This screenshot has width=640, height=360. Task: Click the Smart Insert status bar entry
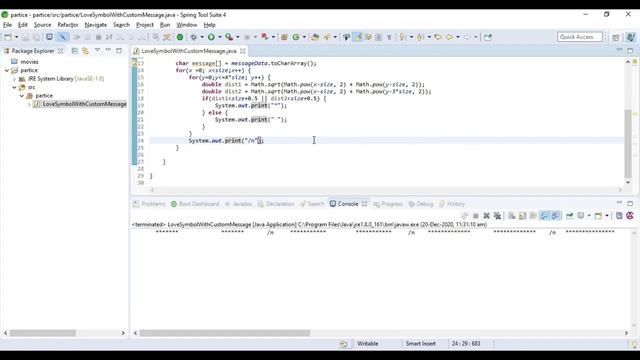point(420,344)
